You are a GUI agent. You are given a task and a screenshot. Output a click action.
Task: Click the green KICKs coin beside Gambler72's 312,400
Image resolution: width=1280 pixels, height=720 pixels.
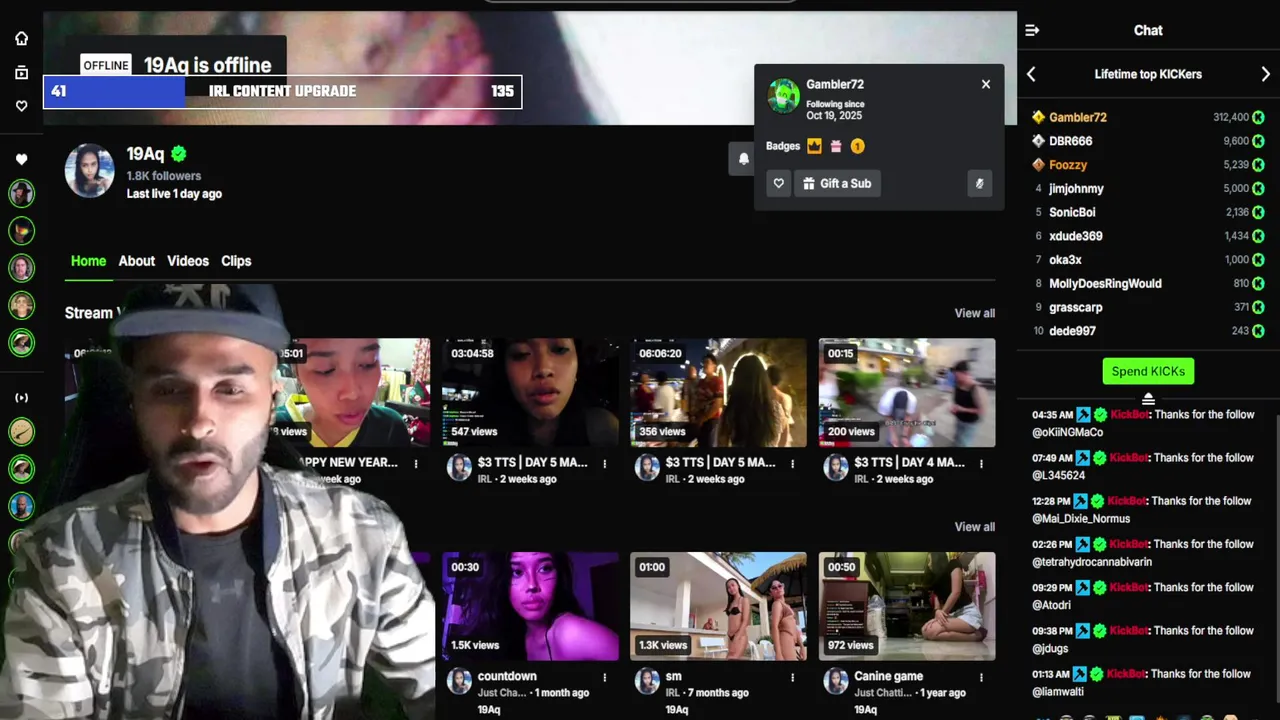point(1258,118)
